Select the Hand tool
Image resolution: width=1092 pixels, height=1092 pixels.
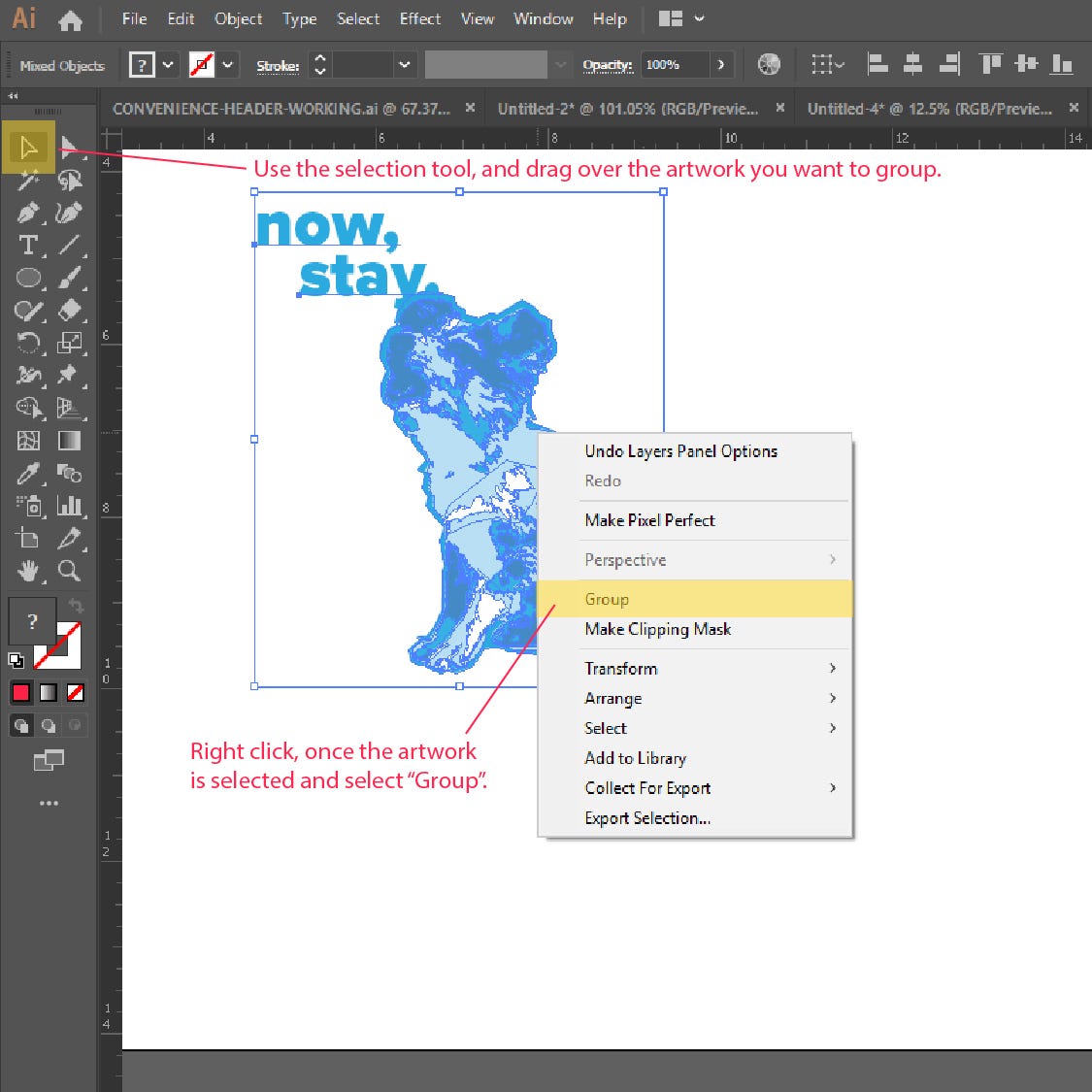tap(27, 571)
